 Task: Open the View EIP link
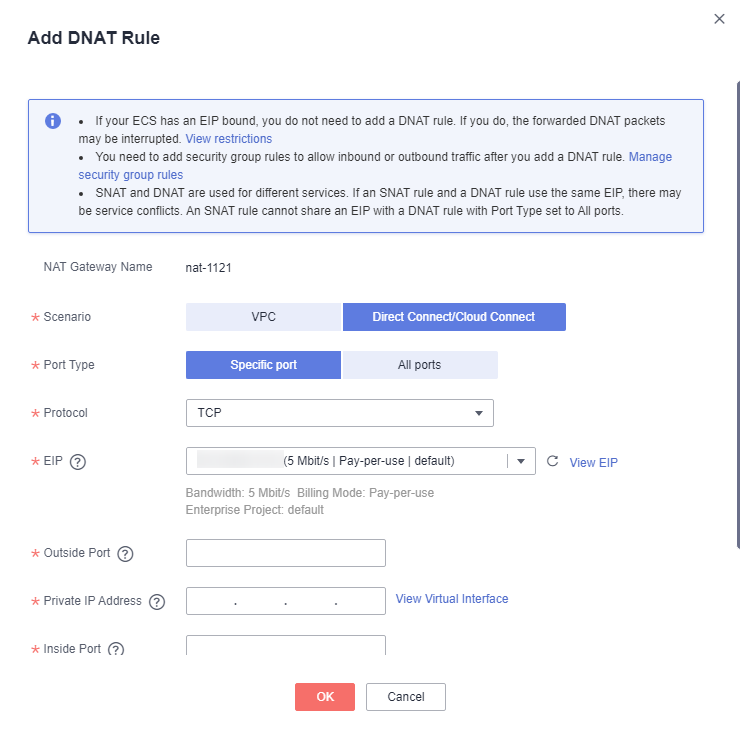coord(593,462)
